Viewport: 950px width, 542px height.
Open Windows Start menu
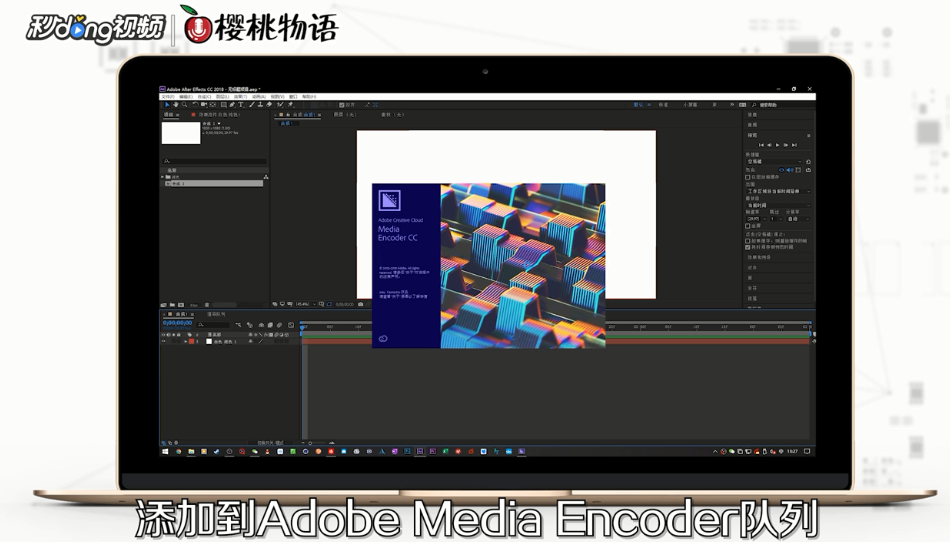tap(165, 451)
